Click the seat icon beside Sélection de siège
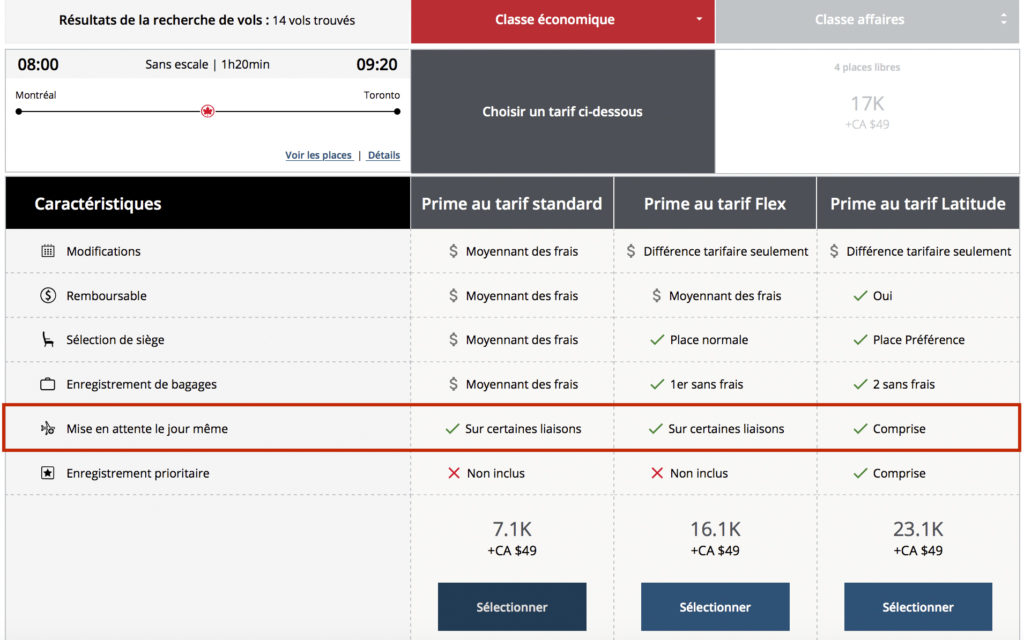 48,340
